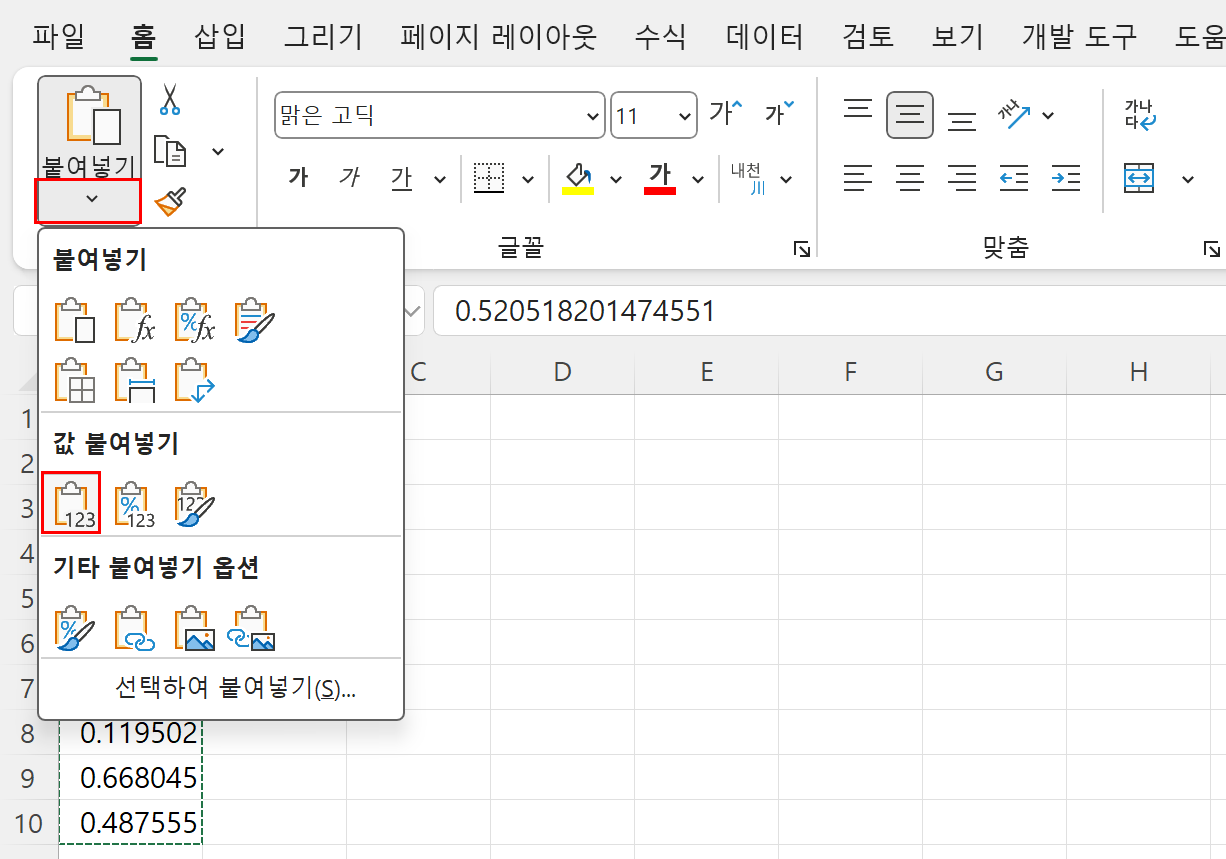The width and height of the screenshot is (1226, 859).
Task: Toggle bold formatting
Action: (296, 177)
